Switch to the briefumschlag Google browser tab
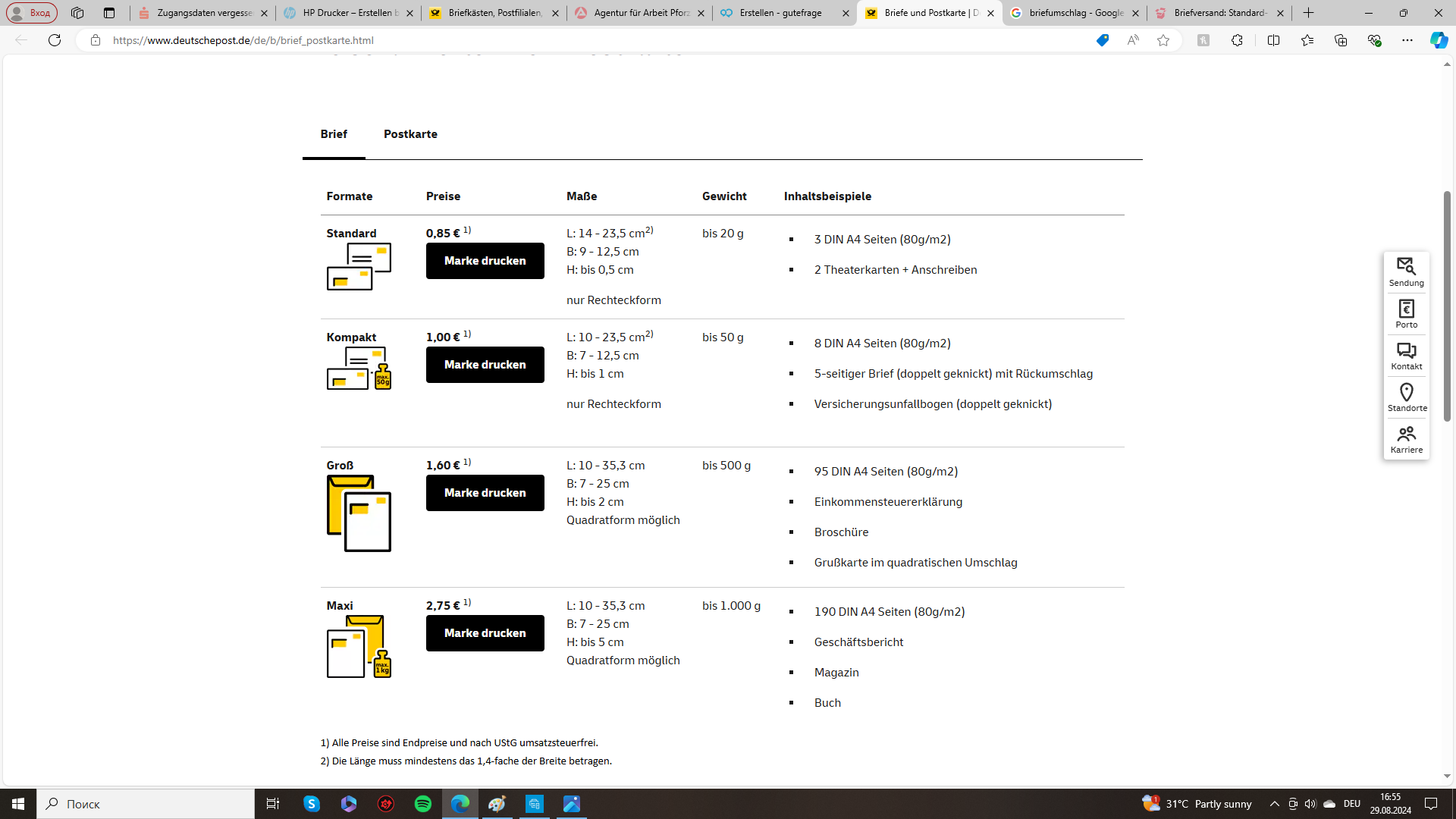1456x819 pixels. (x=1075, y=13)
